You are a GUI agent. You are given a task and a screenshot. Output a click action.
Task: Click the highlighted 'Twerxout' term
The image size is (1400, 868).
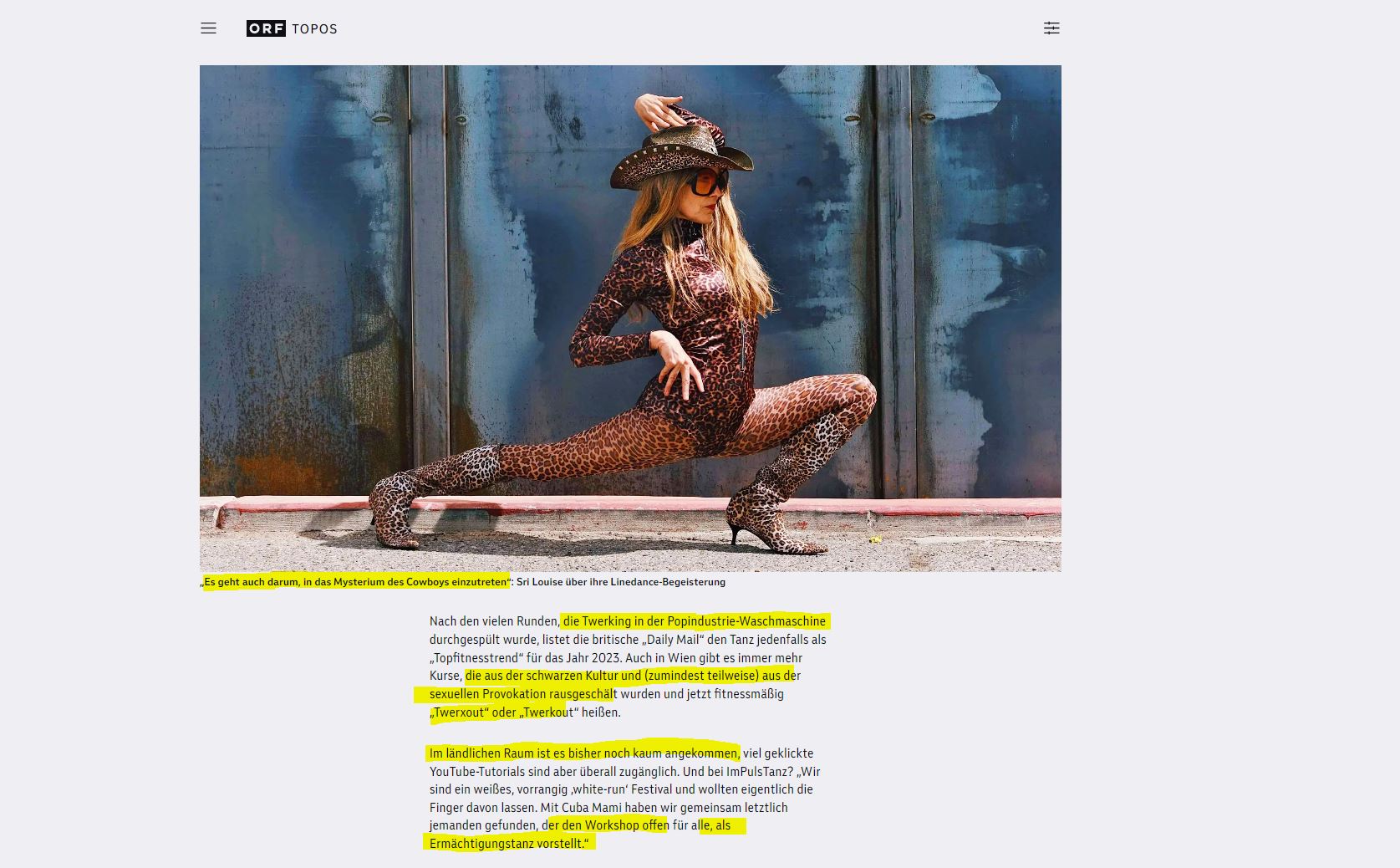pos(459,712)
